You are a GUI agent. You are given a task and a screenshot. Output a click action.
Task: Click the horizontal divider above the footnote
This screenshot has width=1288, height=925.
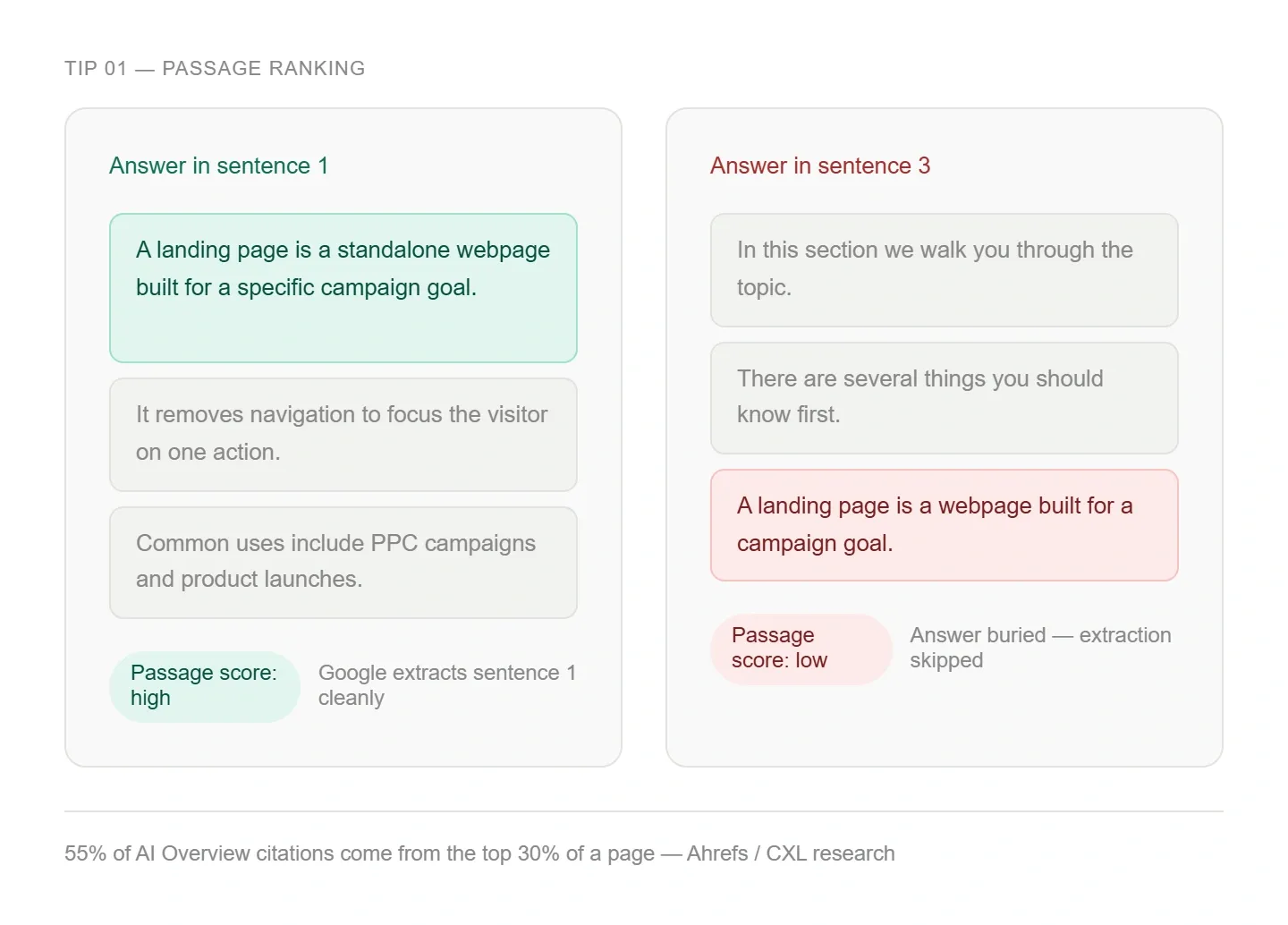(x=643, y=811)
